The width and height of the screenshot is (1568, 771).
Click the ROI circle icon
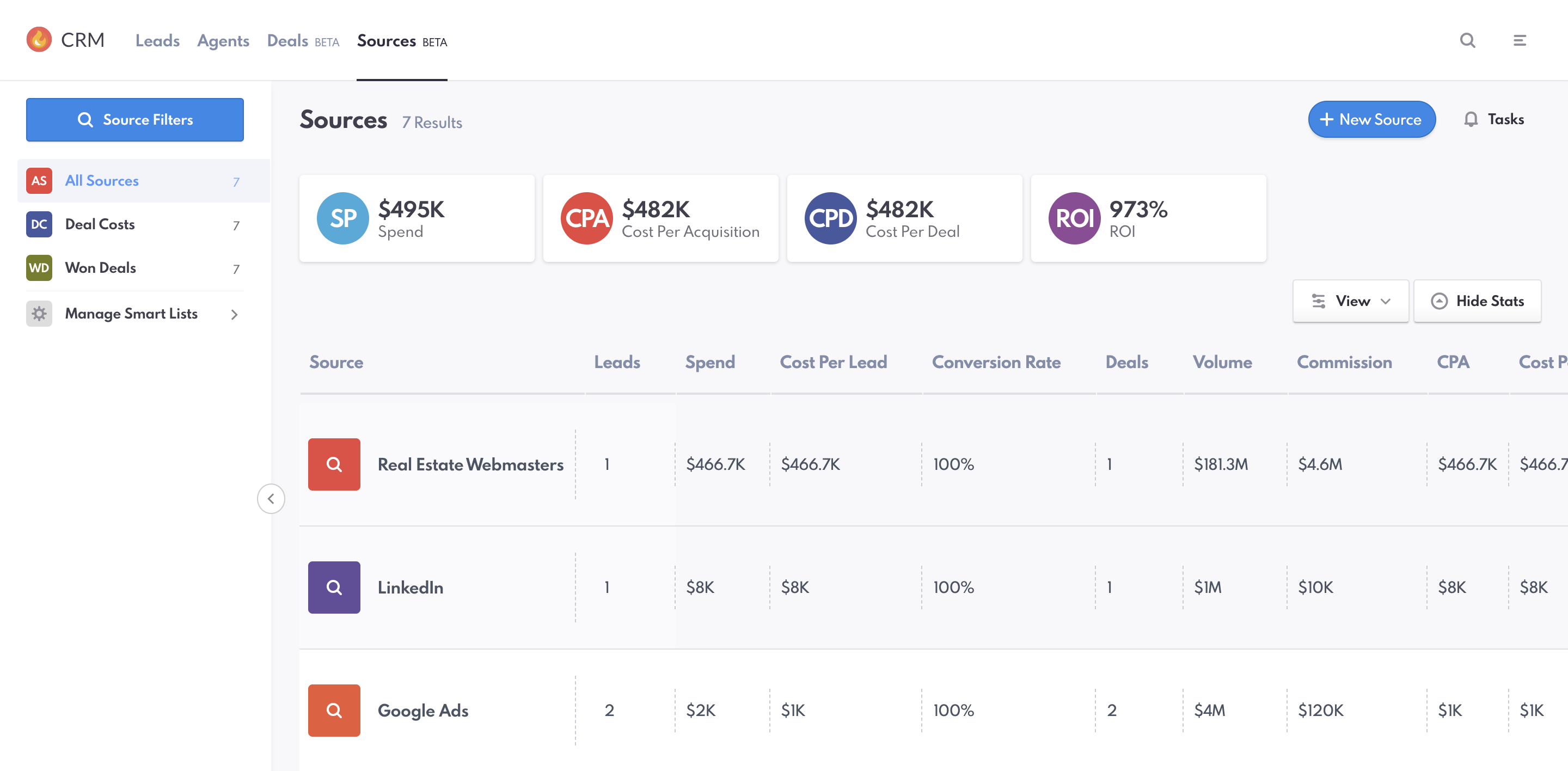pyautogui.click(x=1075, y=218)
